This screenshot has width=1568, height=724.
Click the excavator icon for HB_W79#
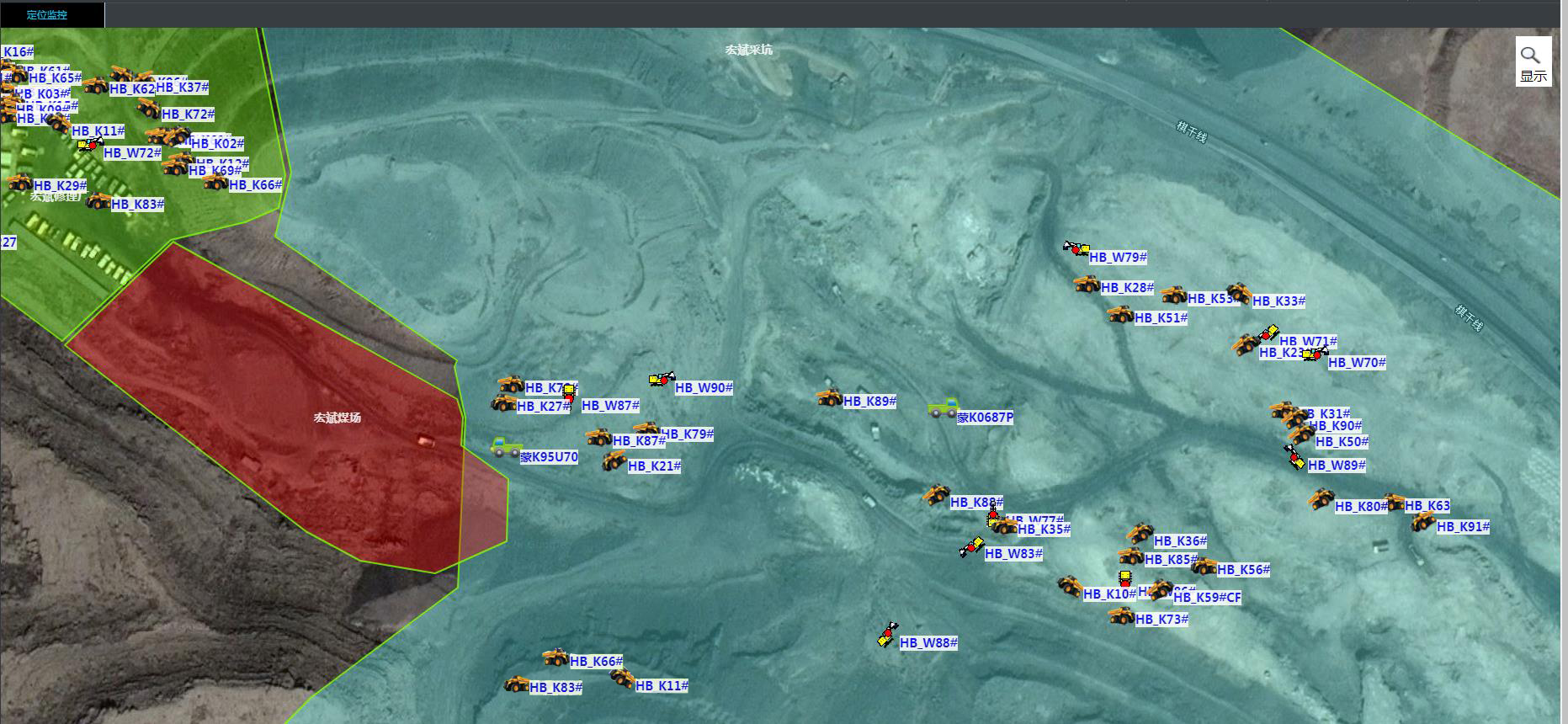coord(1076,248)
